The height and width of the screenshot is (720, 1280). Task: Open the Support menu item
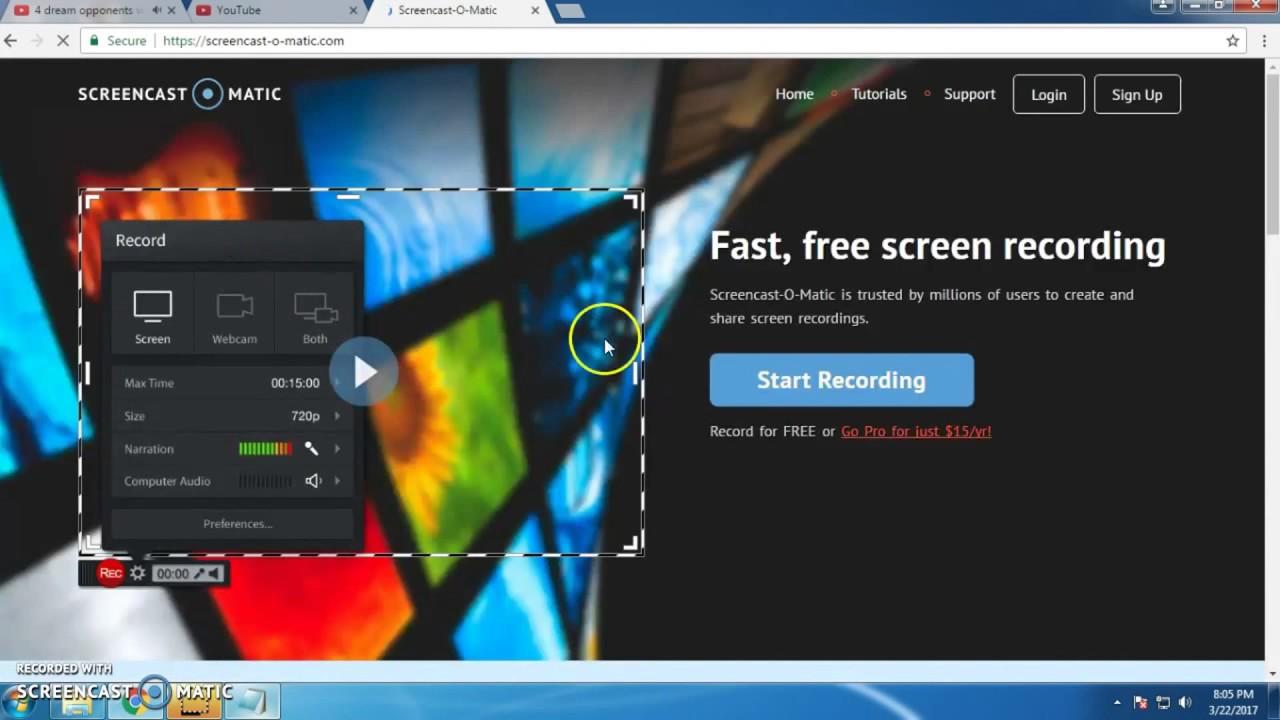[x=970, y=94]
